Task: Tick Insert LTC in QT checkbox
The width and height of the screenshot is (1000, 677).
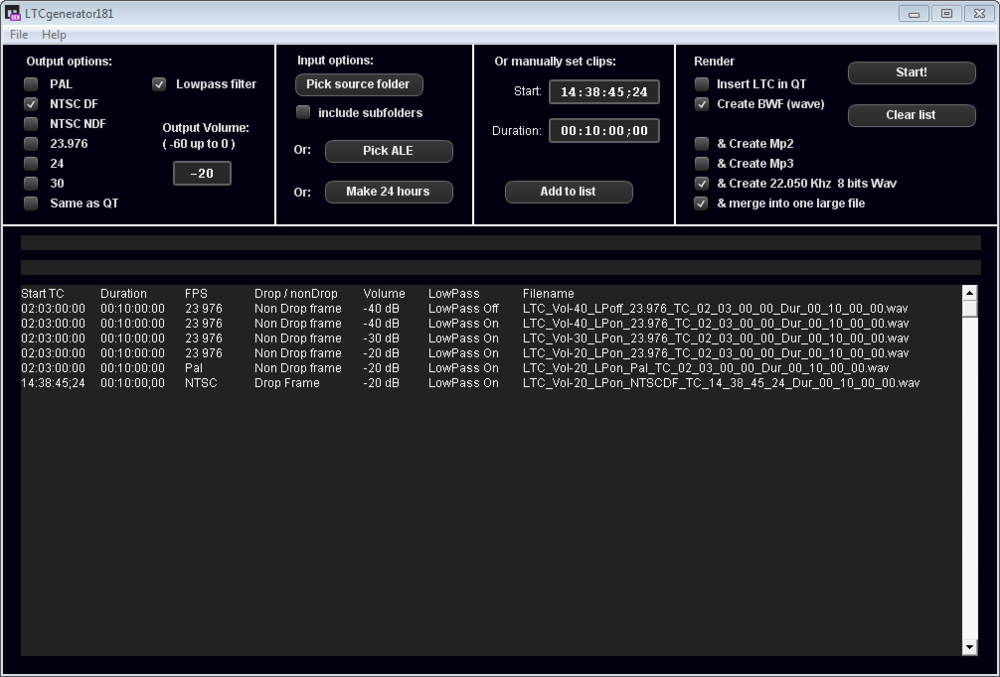Action: tap(702, 85)
